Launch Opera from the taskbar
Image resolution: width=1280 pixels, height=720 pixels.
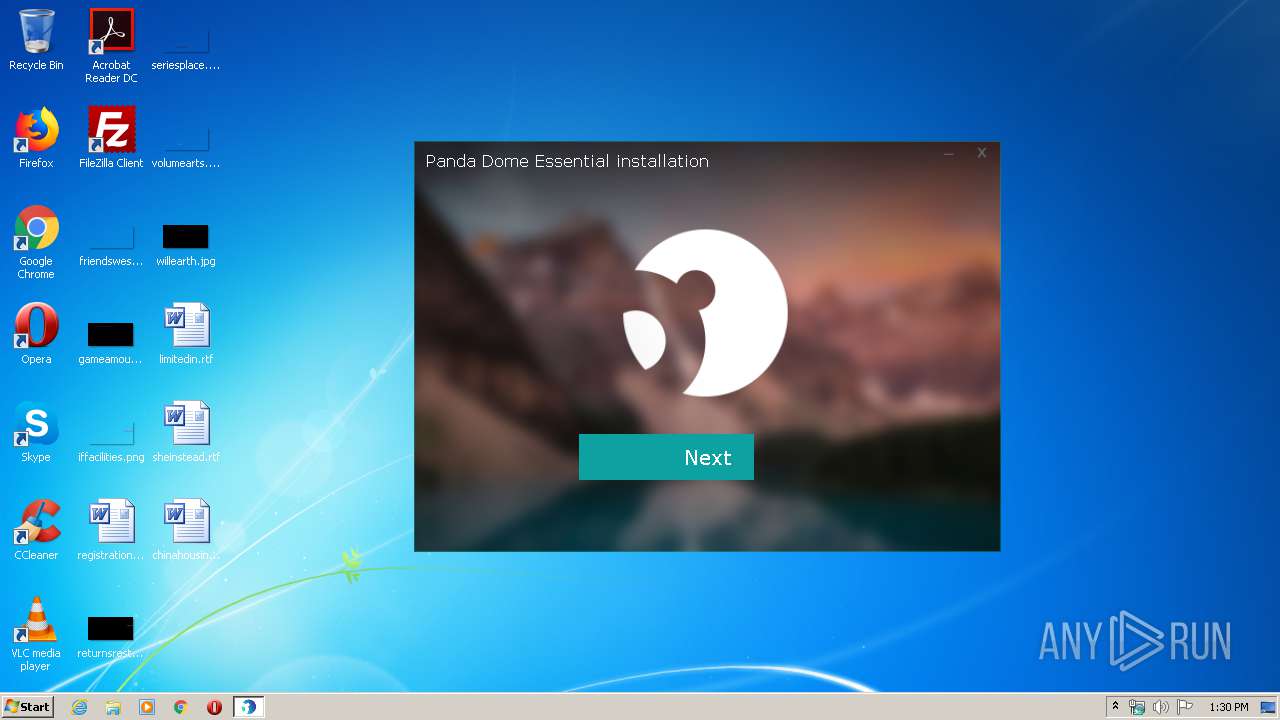(214, 707)
